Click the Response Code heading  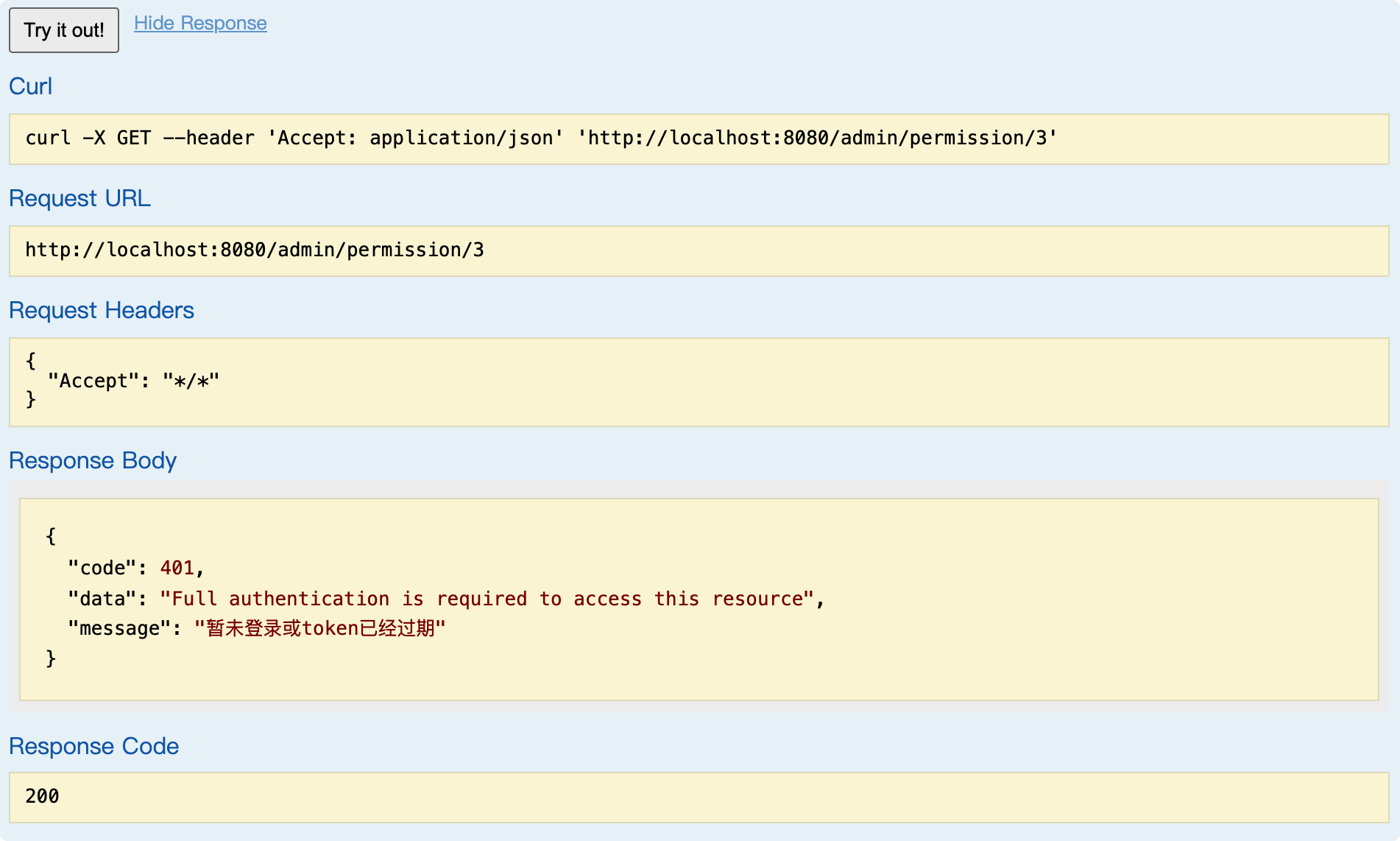tap(93, 746)
